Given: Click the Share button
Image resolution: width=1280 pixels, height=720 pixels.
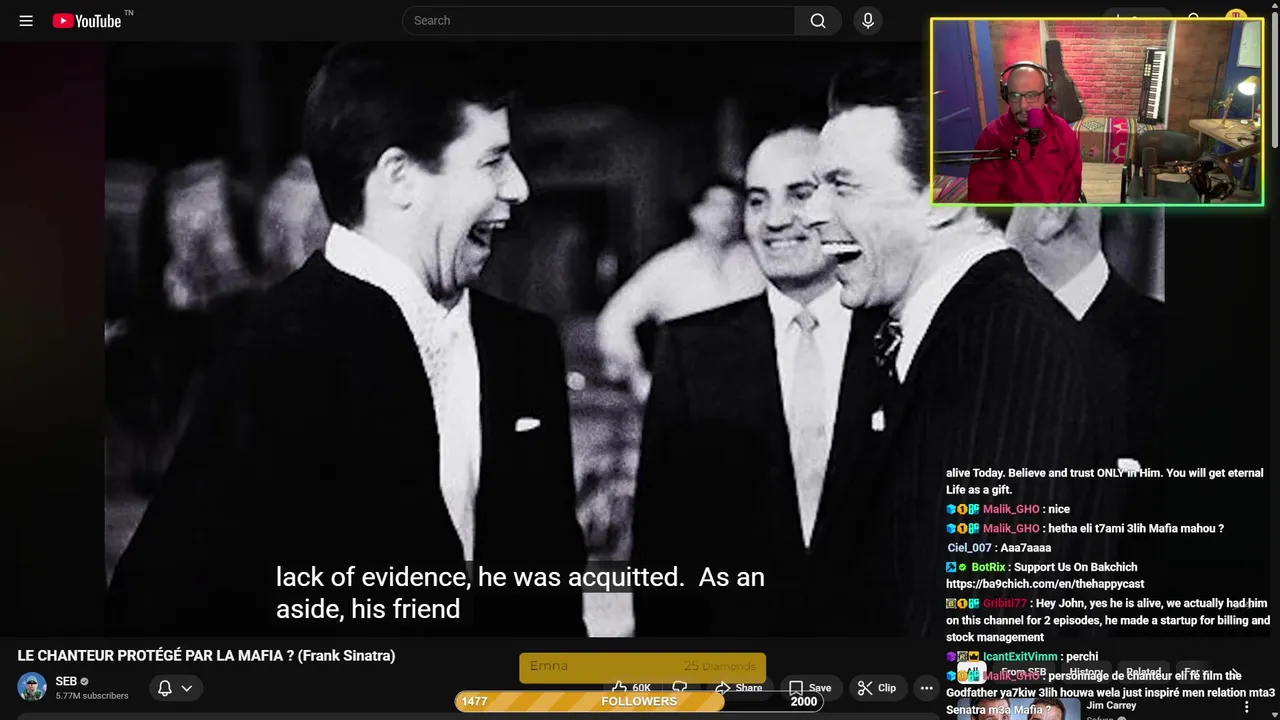Looking at the screenshot, I should (738, 688).
